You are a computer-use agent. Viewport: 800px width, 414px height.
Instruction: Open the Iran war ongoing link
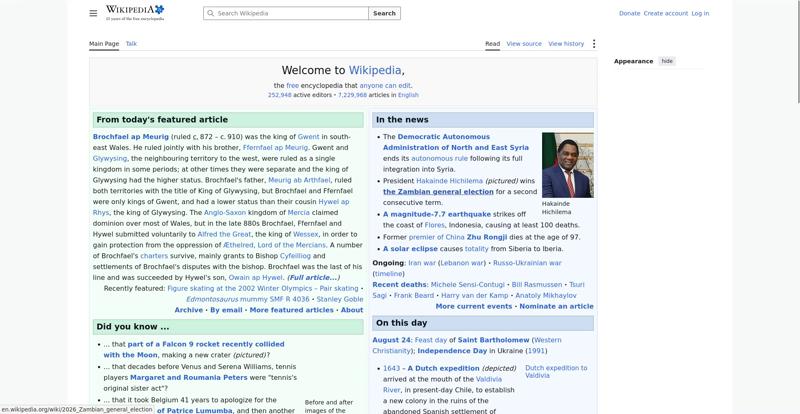pos(422,263)
